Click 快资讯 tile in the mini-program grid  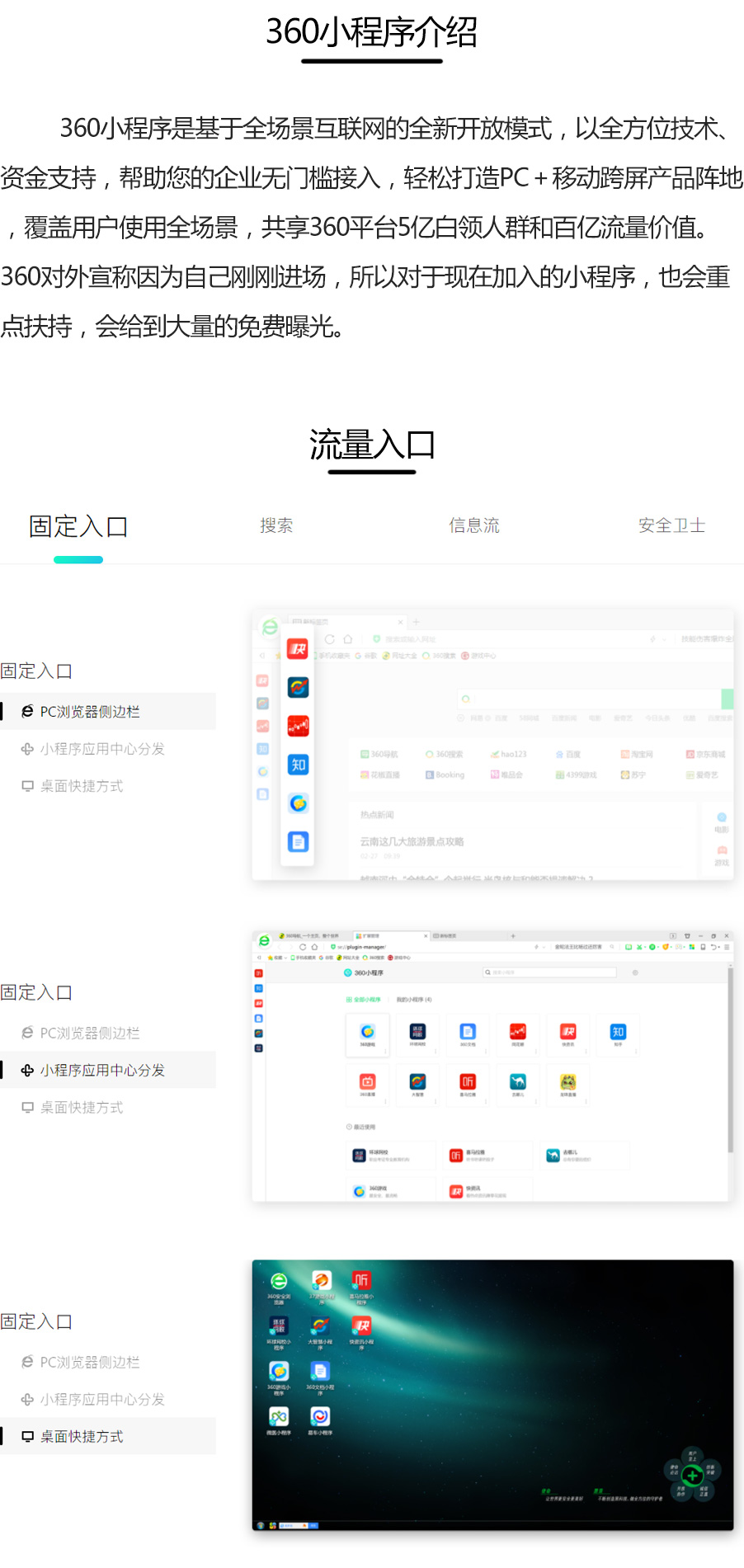click(x=568, y=1035)
